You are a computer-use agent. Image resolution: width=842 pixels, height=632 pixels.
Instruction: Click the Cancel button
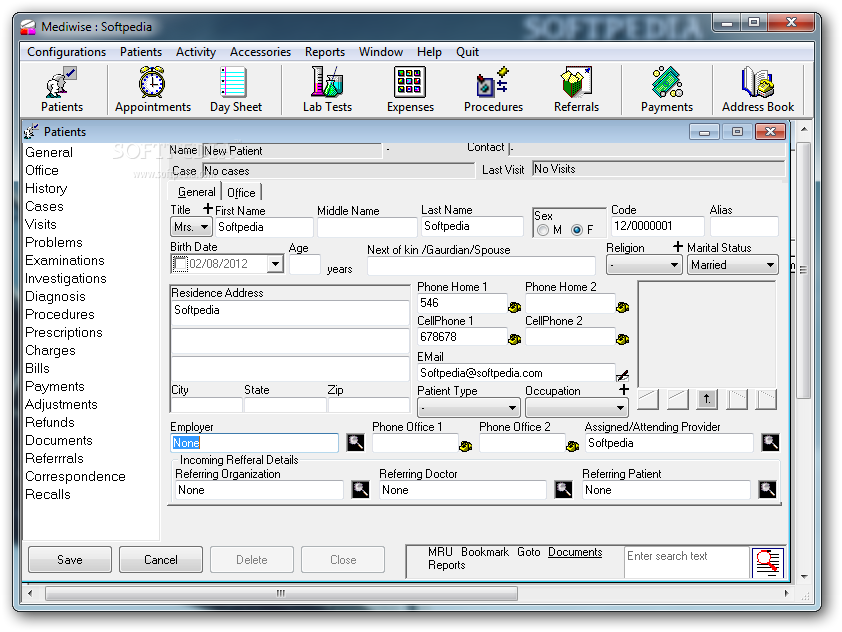coord(161,560)
